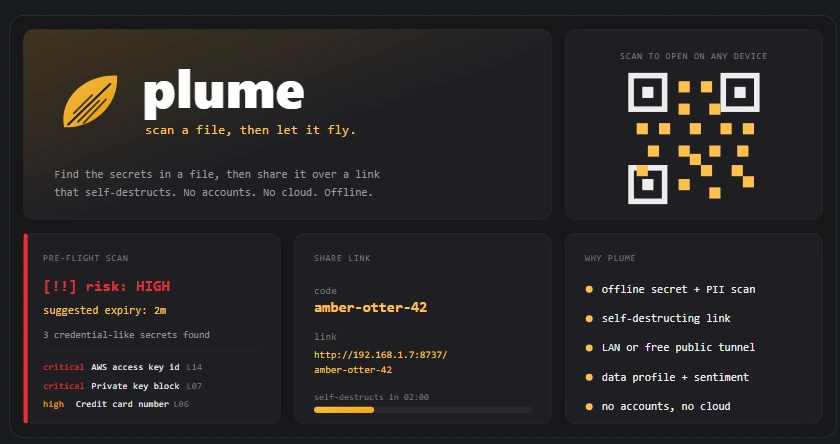Click the 'code' field label
840x444 pixels.
click(325, 291)
